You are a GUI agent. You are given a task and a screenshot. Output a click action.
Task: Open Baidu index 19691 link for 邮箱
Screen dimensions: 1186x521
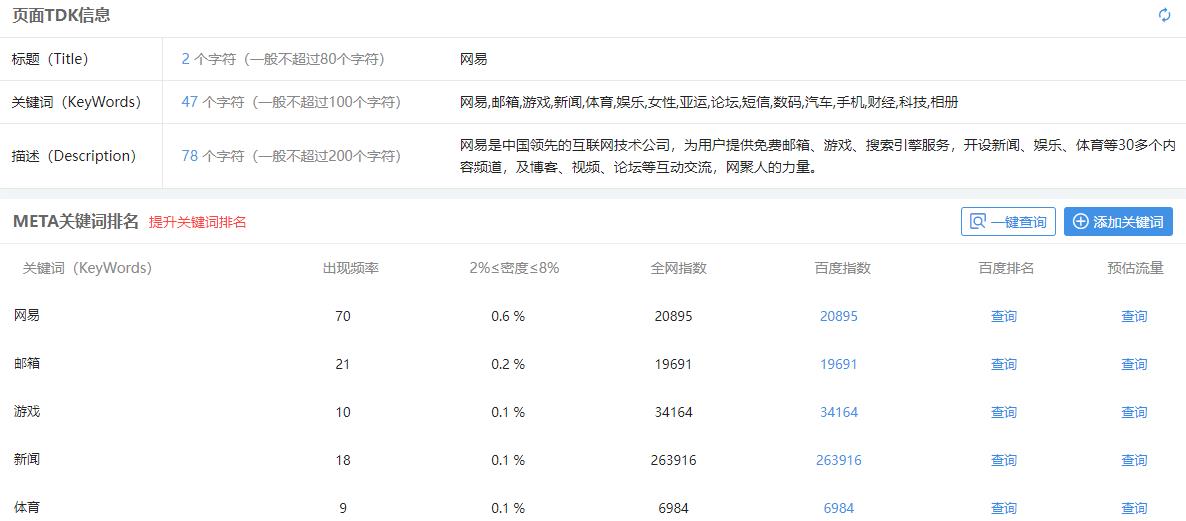pyautogui.click(x=839, y=364)
